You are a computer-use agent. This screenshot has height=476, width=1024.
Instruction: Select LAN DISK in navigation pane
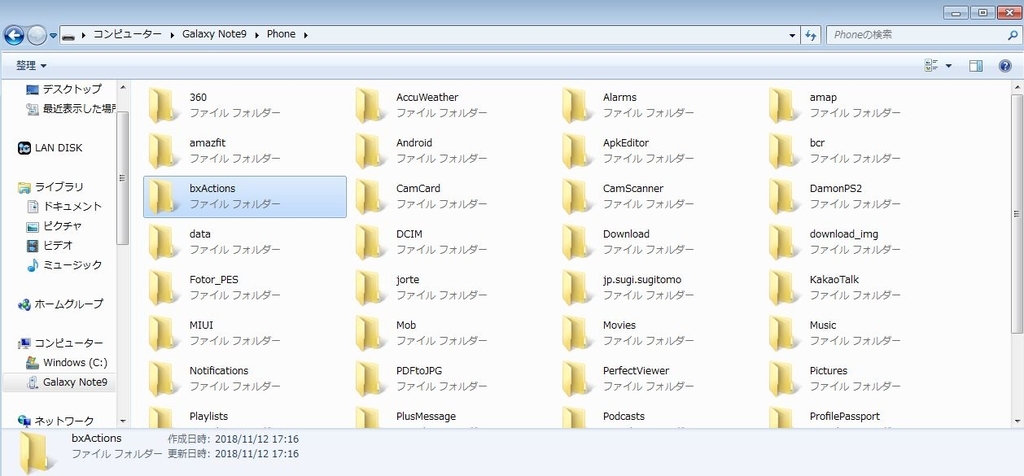tap(50, 148)
